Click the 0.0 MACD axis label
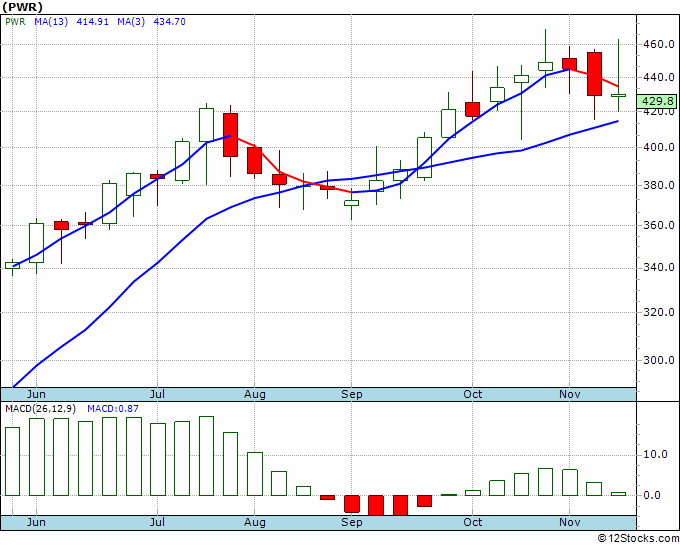This screenshot has width=680, height=546. click(652, 496)
